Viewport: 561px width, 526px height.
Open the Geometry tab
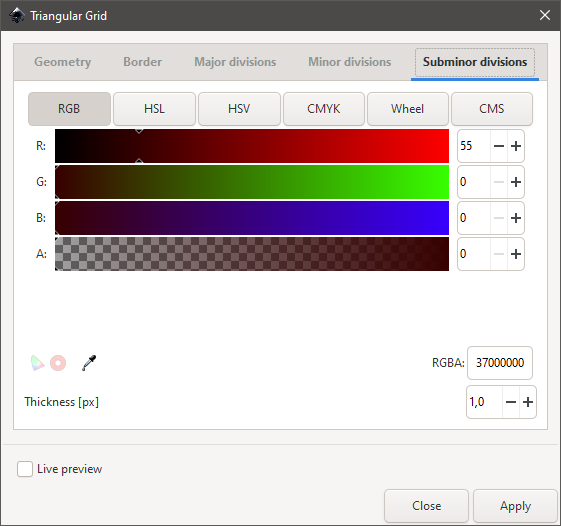(63, 62)
